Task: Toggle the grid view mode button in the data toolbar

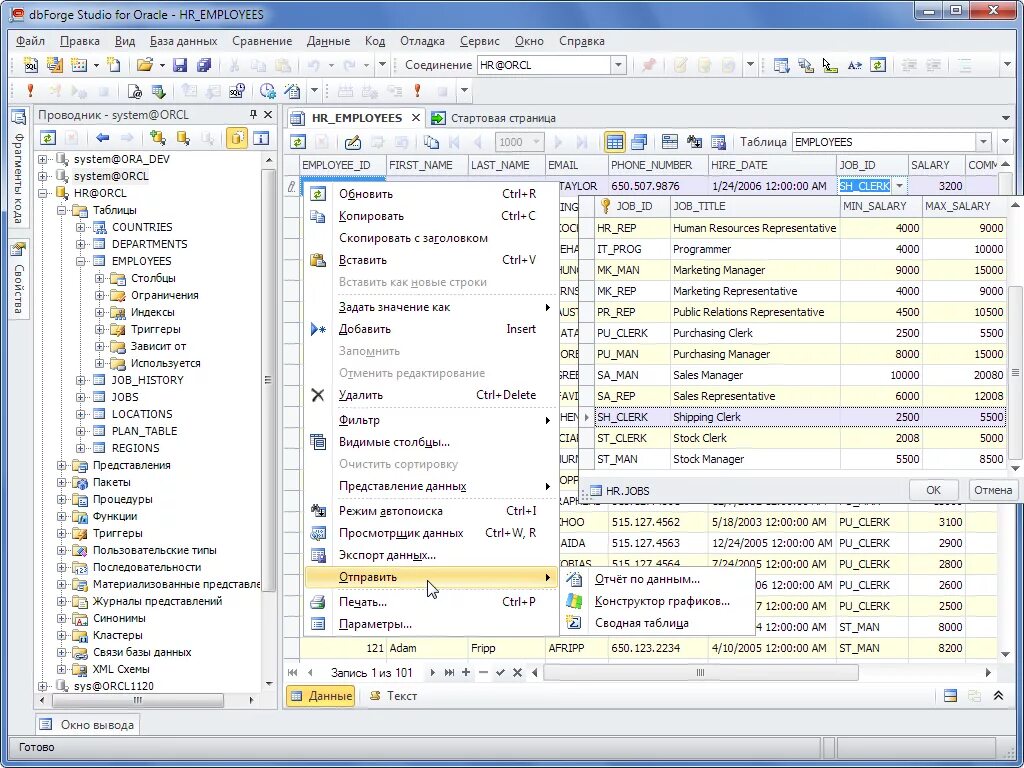Action: [615, 142]
